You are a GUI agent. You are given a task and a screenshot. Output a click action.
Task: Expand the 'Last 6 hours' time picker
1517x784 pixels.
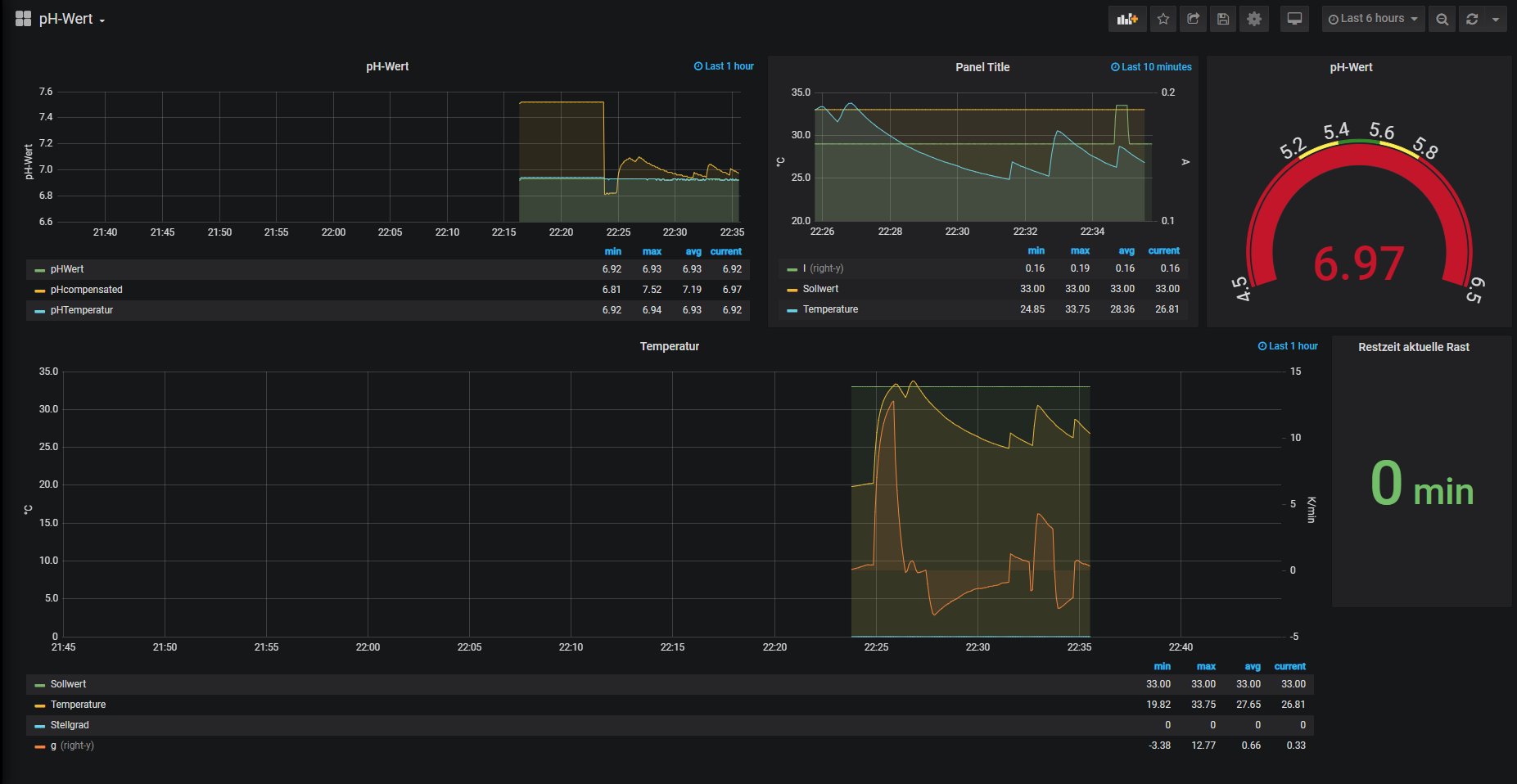pos(1373,19)
